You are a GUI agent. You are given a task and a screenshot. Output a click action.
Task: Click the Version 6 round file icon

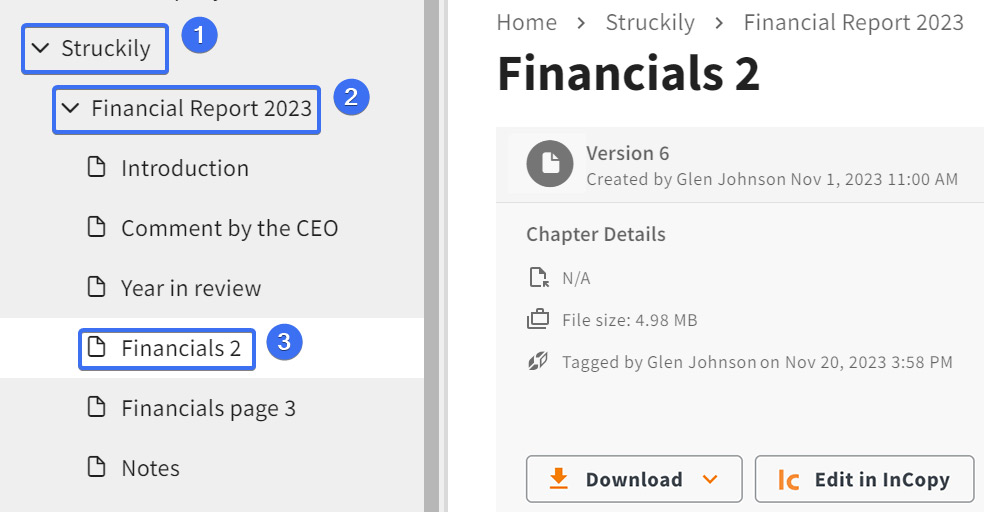[x=550, y=163]
